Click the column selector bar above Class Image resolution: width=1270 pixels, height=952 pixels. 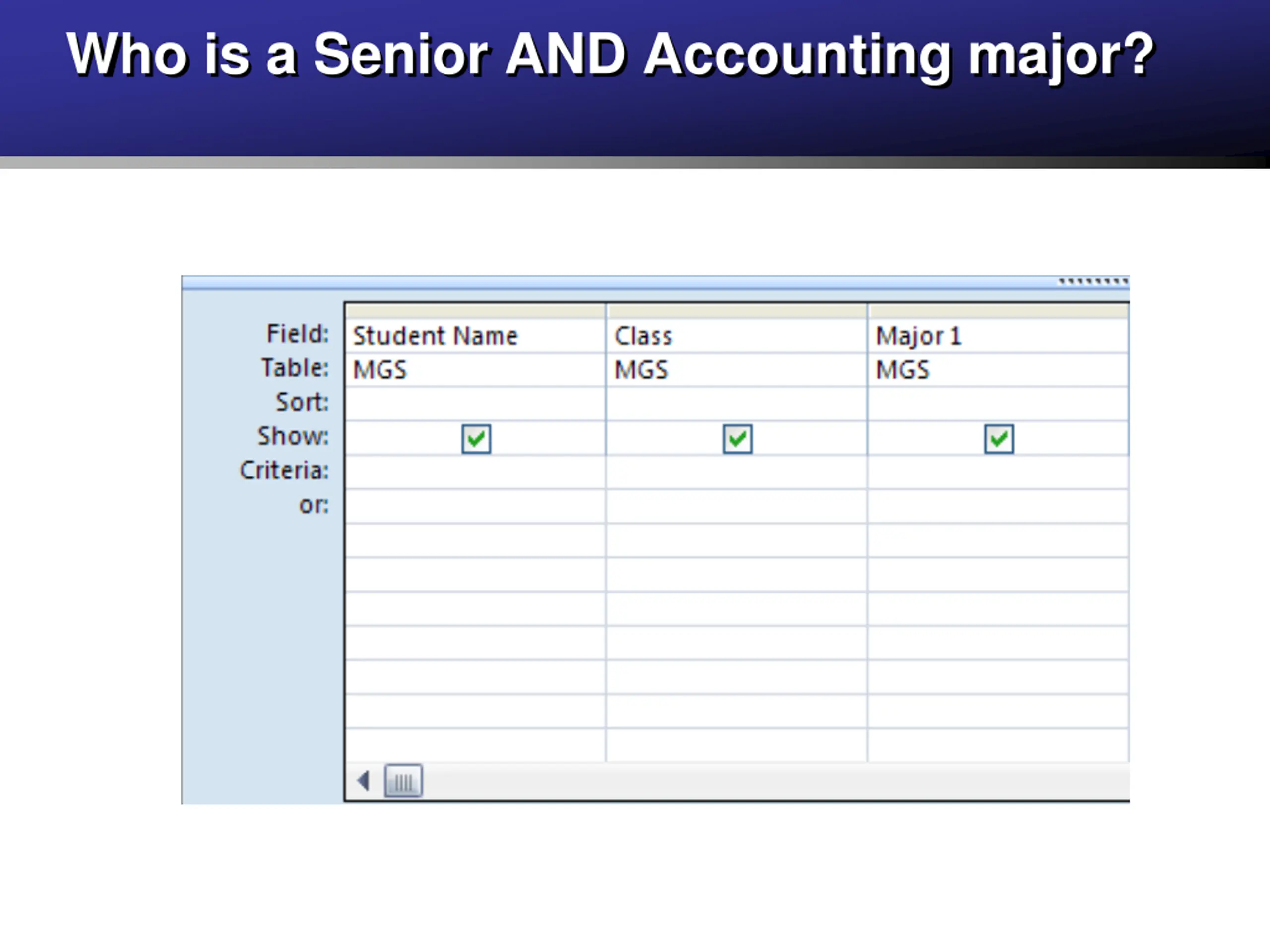737,311
